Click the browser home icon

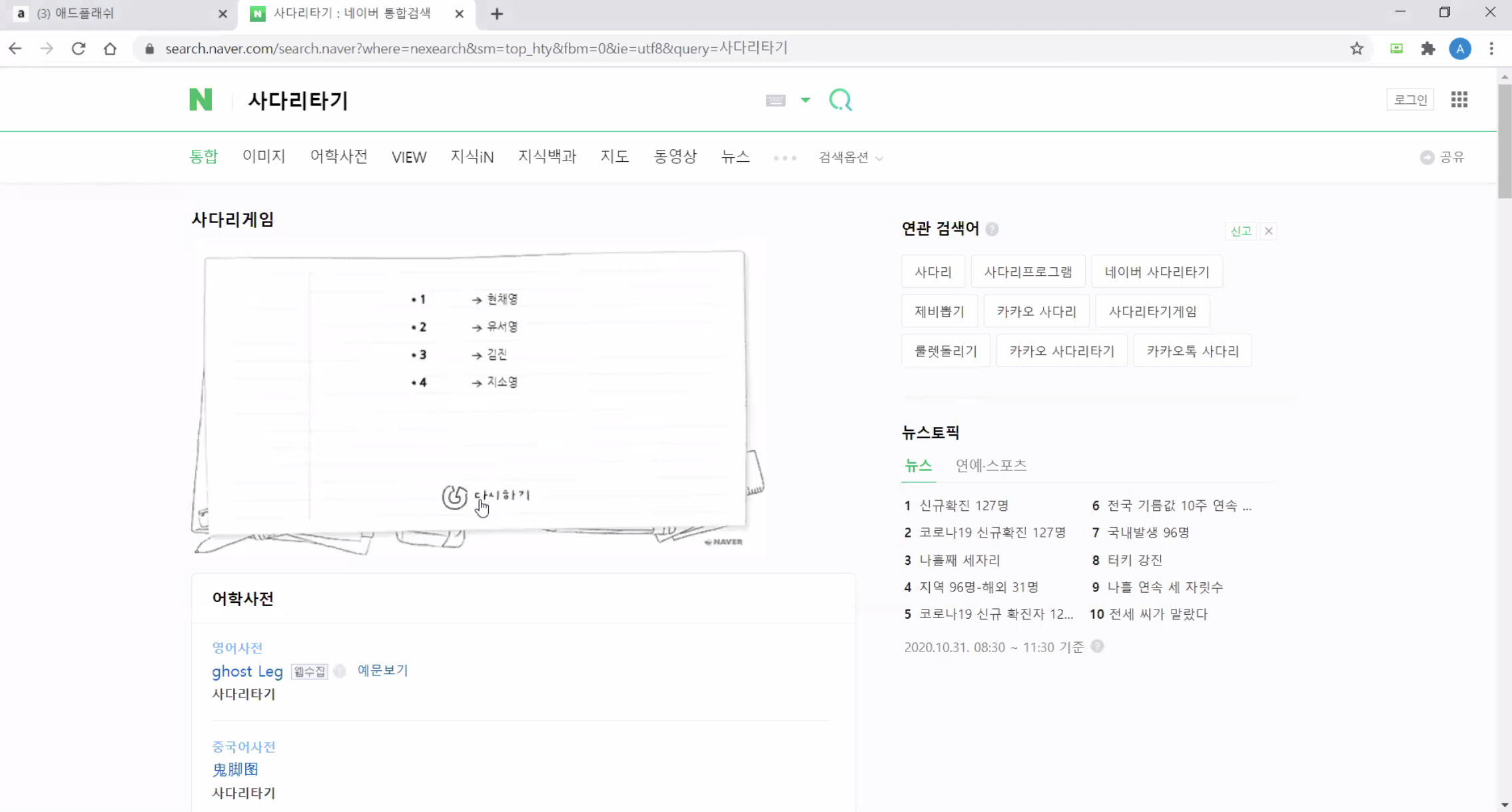tap(110, 48)
